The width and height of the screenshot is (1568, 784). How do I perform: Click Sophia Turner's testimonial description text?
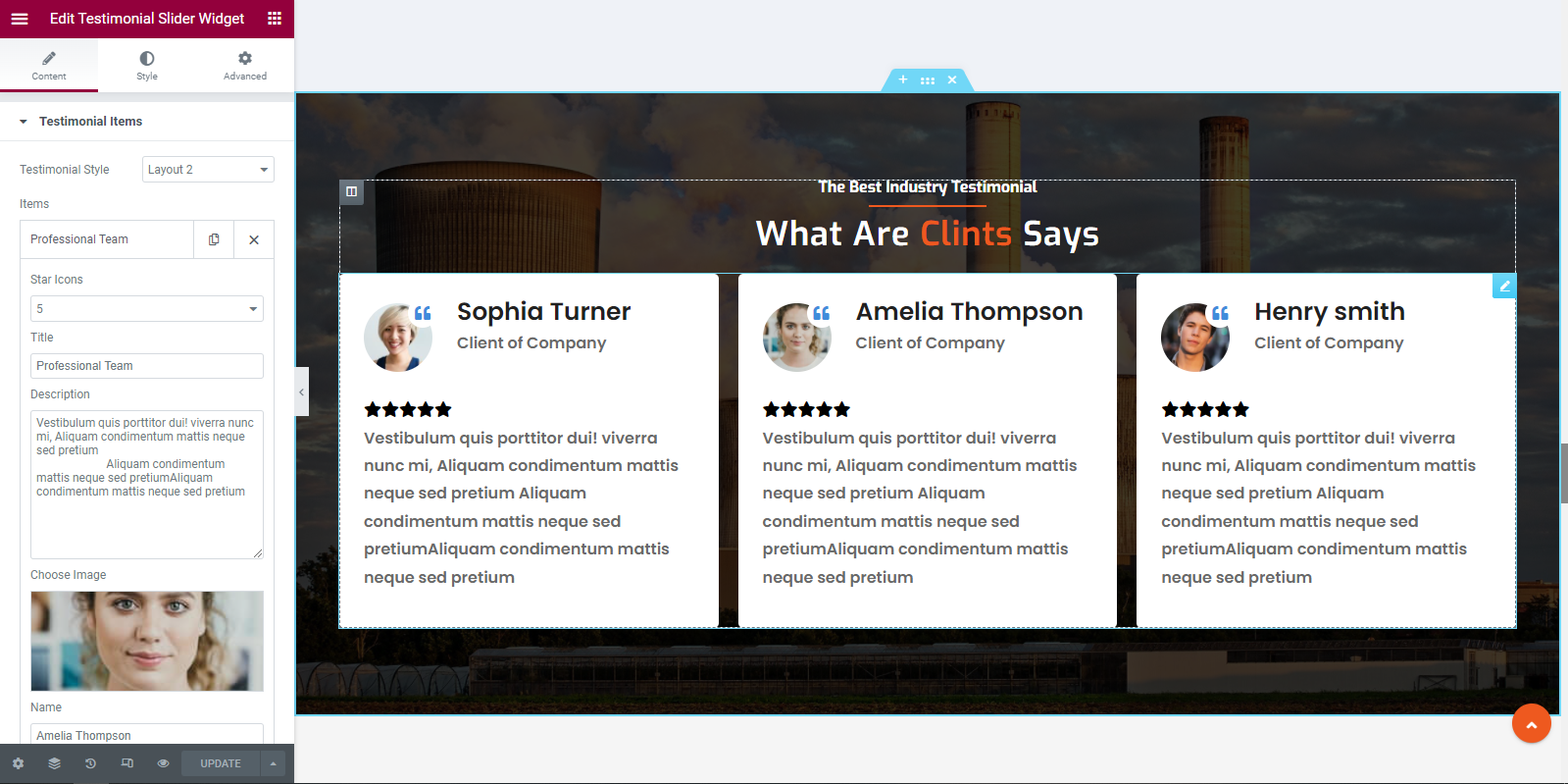[x=521, y=507]
